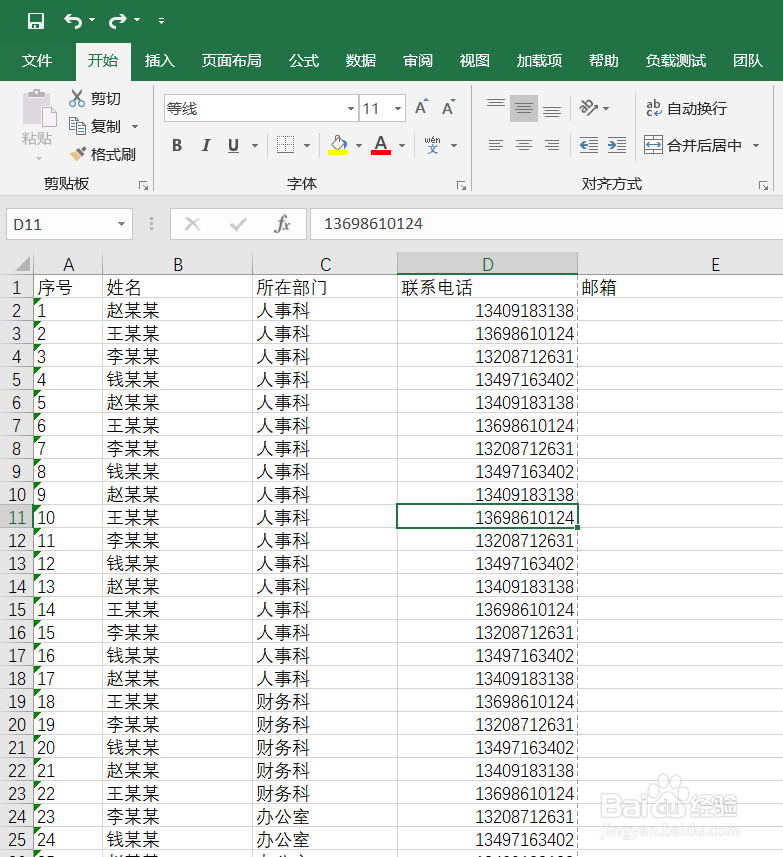783x857 pixels.
Task: Click 合并后居中 merge and center
Action: [x=692, y=145]
